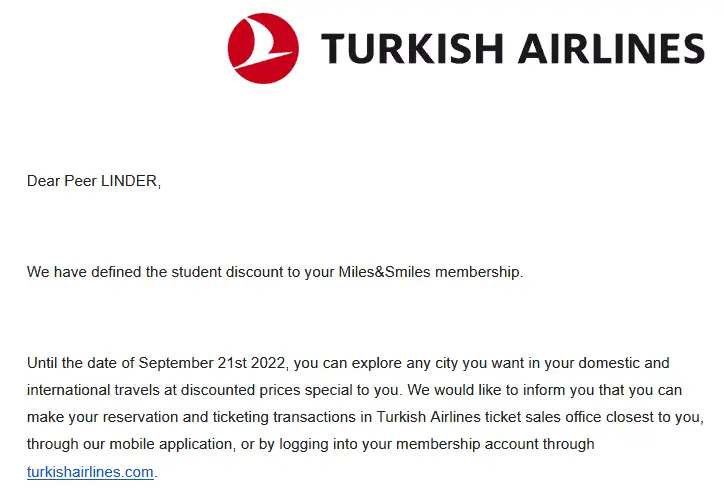The width and height of the screenshot is (724, 499).
Task: Click the name "LINDER" in the greeting
Action: coord(130,181)
